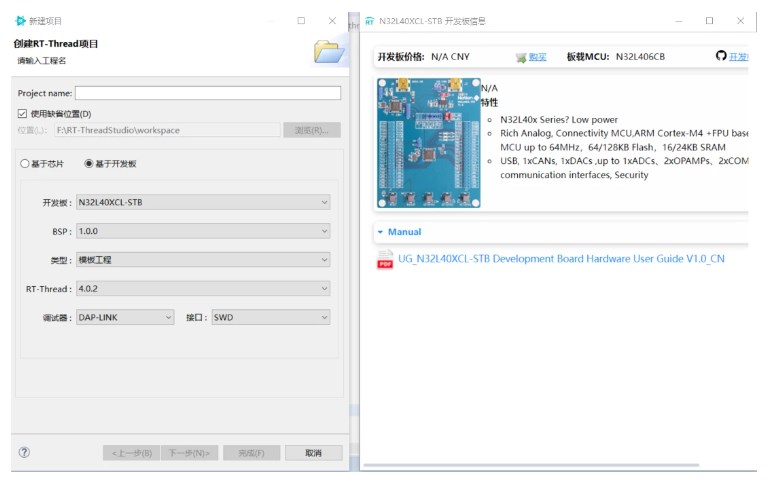Open the 类型 模板工程 dropdown
Image resolution: width=769 pixels, height=483 pixels.
tap(203, 260)
